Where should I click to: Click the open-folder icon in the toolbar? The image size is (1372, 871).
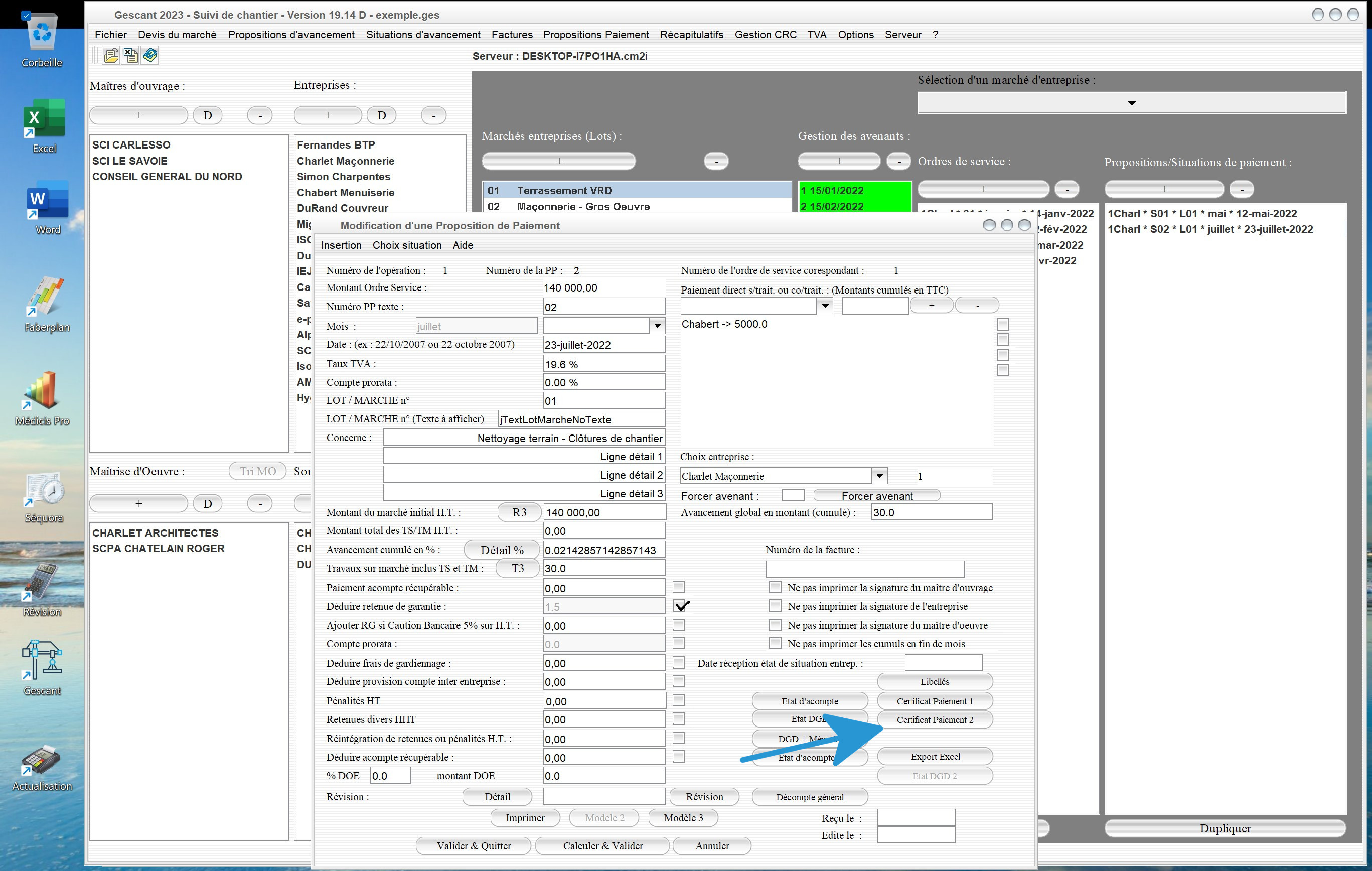coord(111,55)
